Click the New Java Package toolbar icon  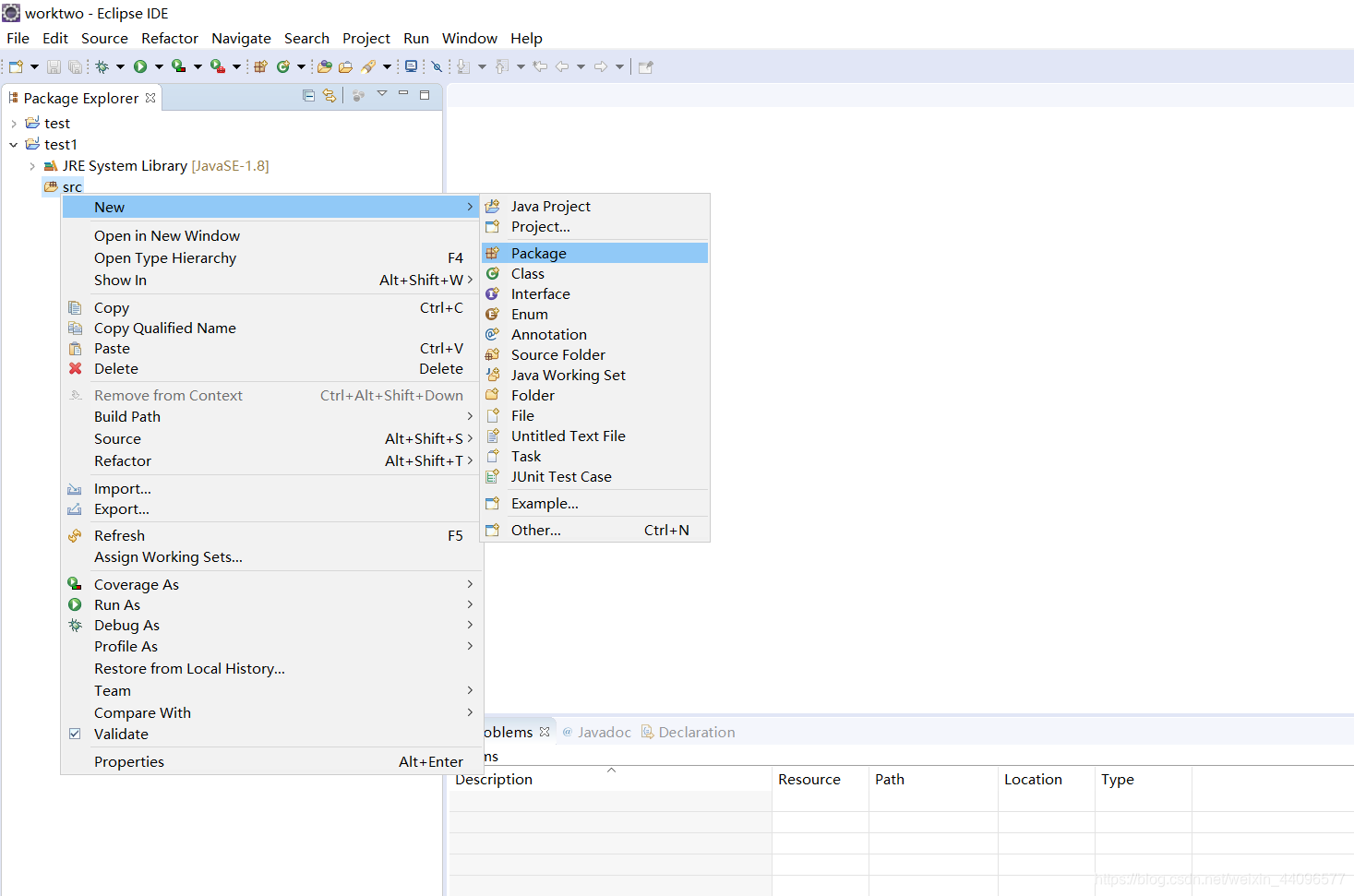tap(260, 66)
